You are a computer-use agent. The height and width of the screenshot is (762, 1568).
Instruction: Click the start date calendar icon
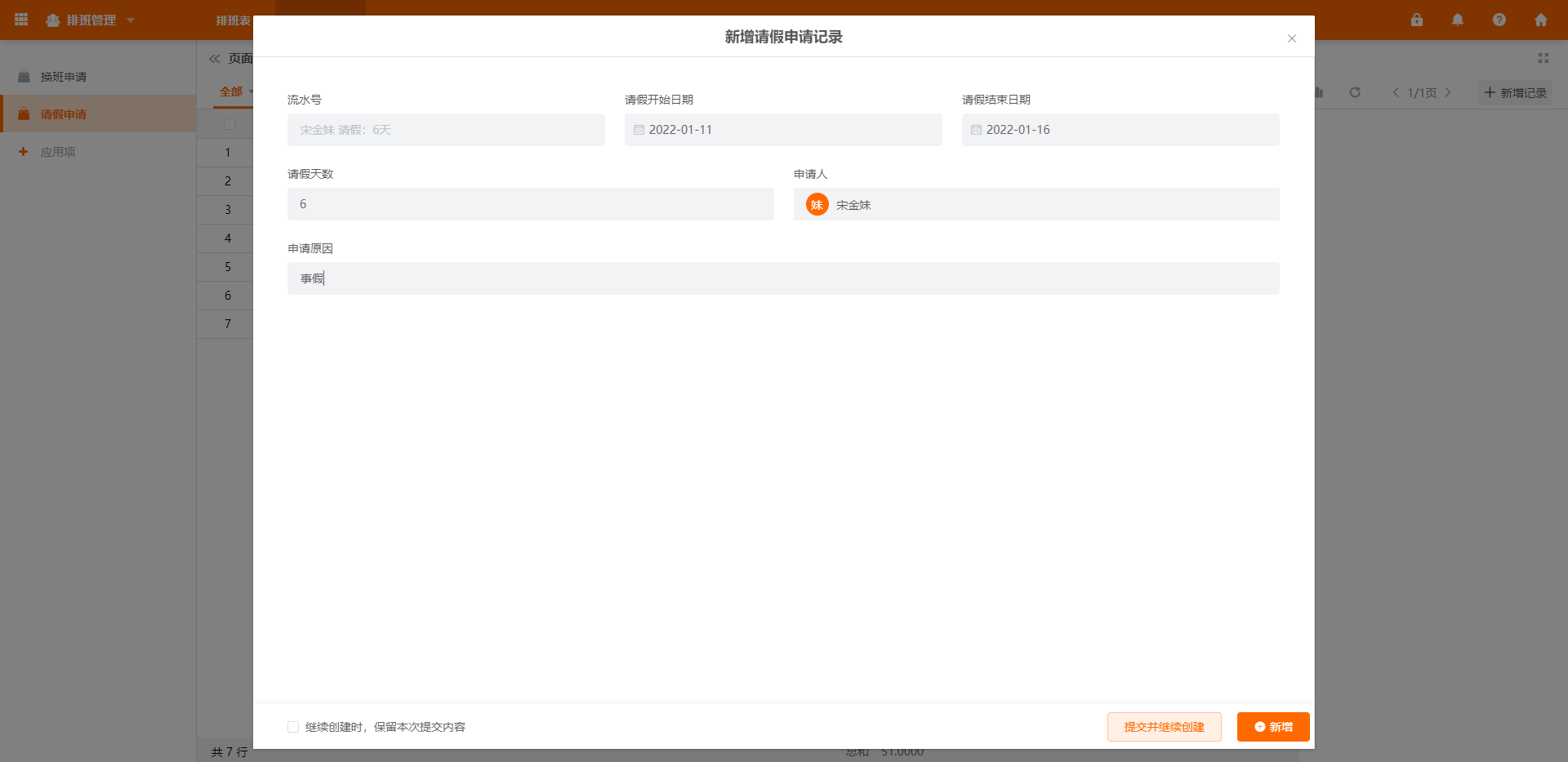point(639,130)
